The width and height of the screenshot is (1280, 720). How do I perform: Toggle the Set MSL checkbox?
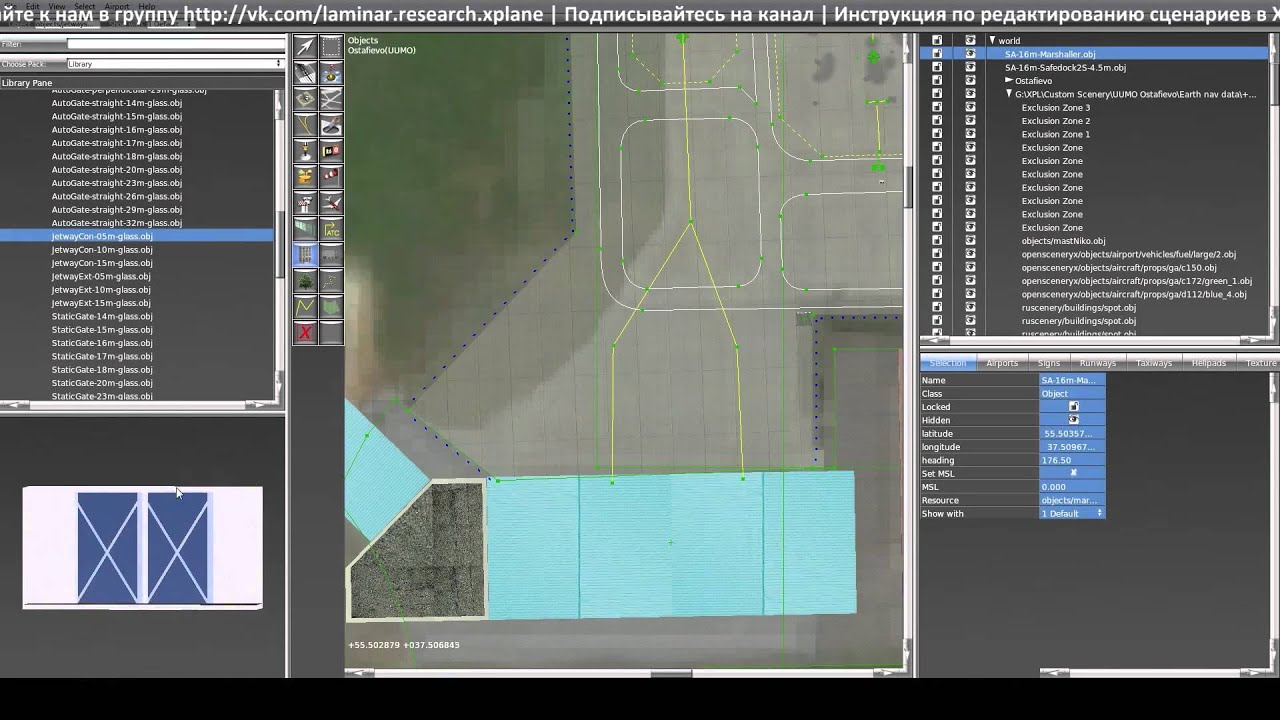point(1074,473)
